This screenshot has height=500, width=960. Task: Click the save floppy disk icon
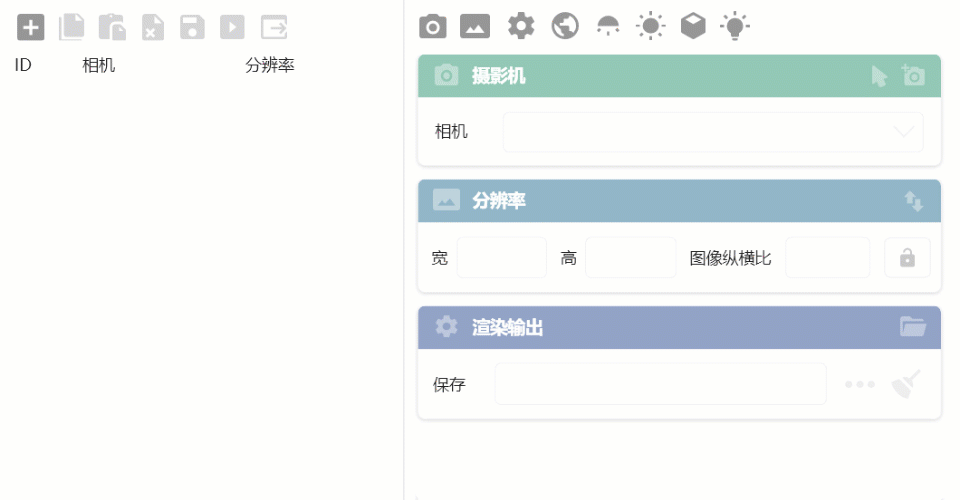(x=192, y=28)
